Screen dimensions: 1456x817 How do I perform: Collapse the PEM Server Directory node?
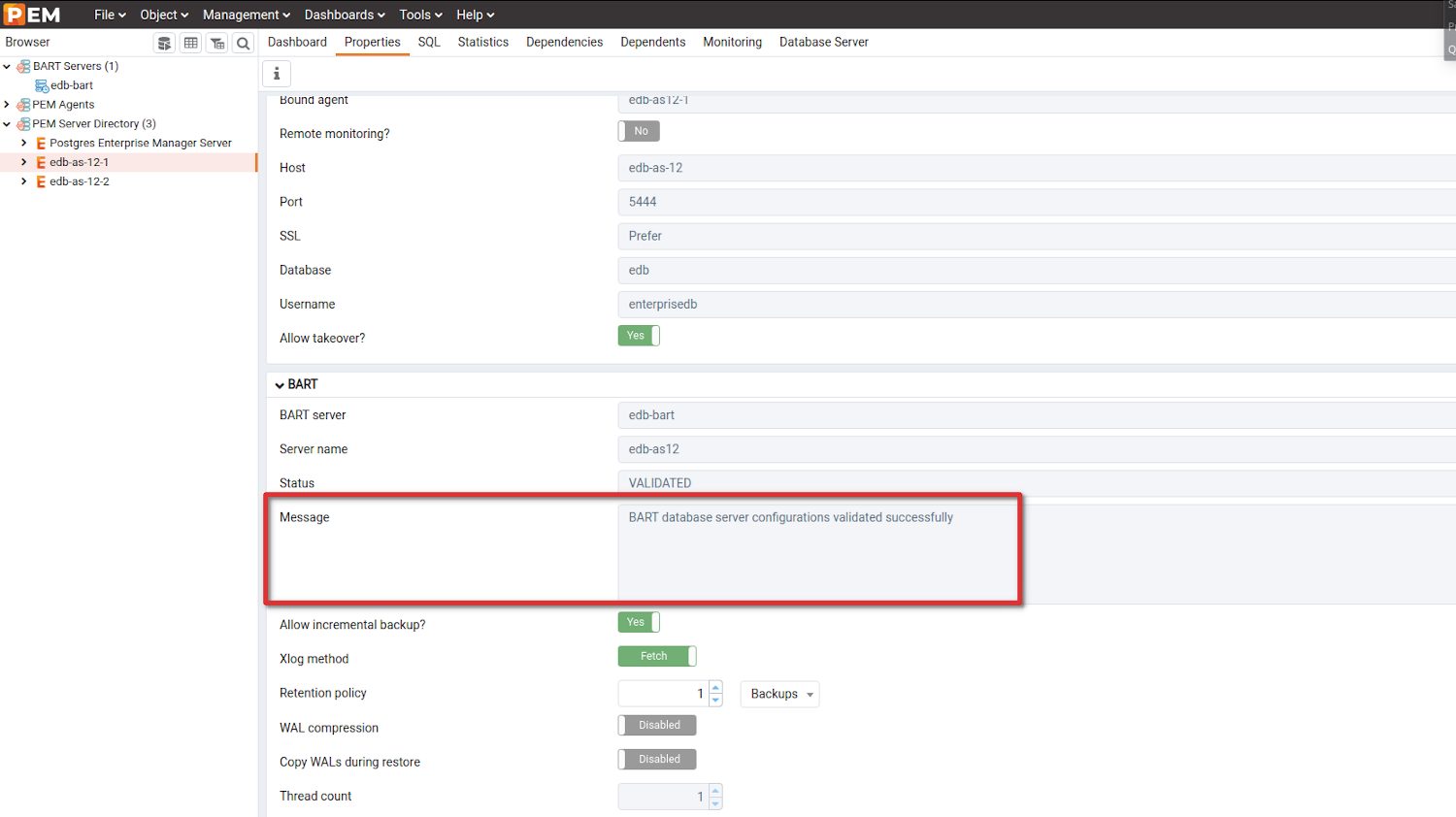point(7,124)
